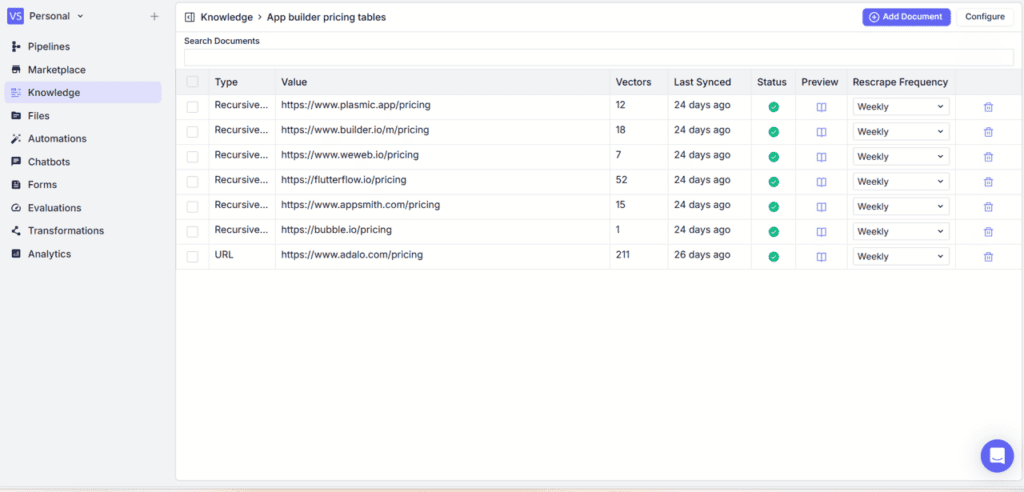Go to Pipelines in the sidebar
Viewport: 1024px width, 492px height.
[x=48, y=47]
